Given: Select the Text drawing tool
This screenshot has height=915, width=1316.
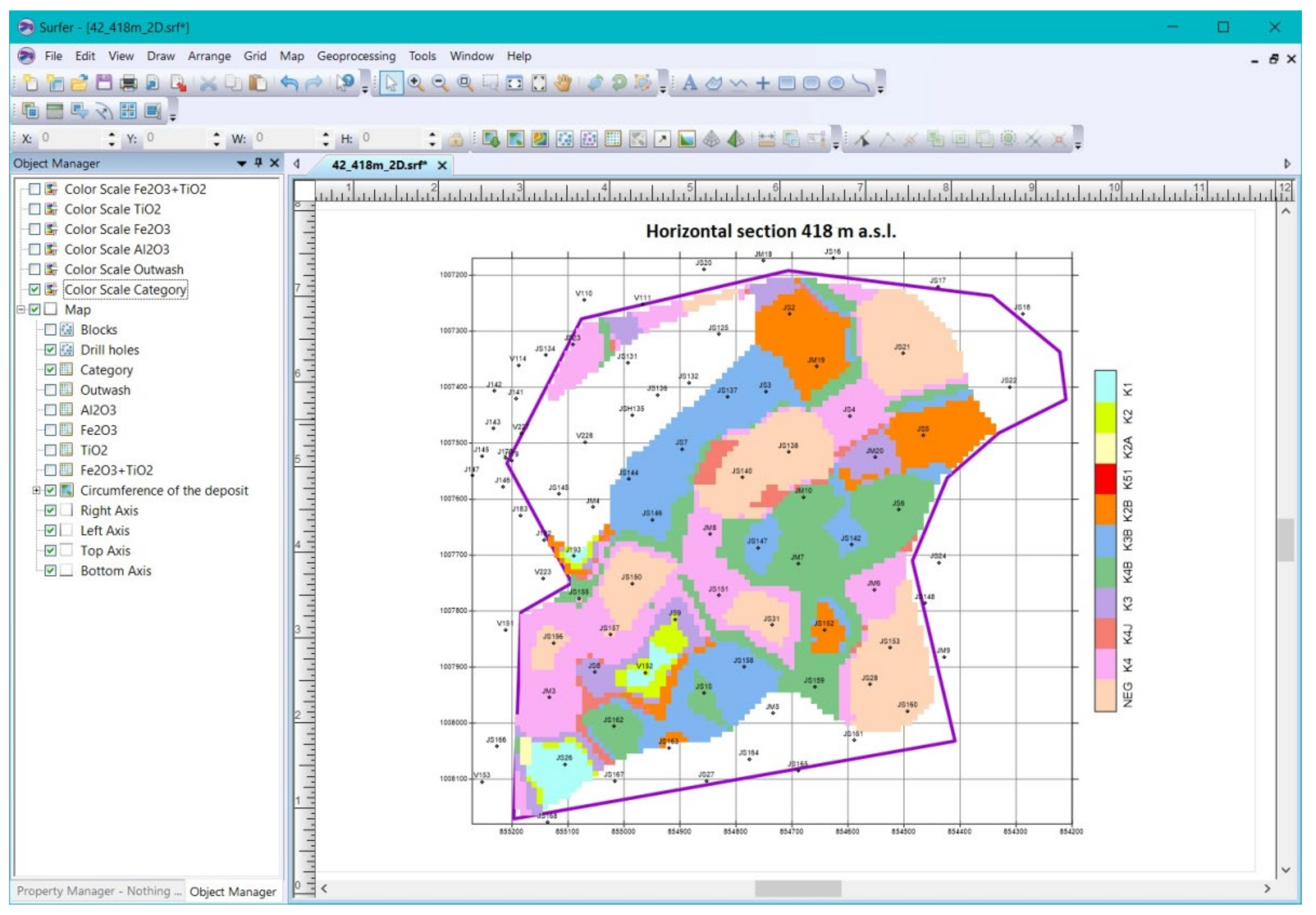Looking at the screenshot, I should 690,83.
